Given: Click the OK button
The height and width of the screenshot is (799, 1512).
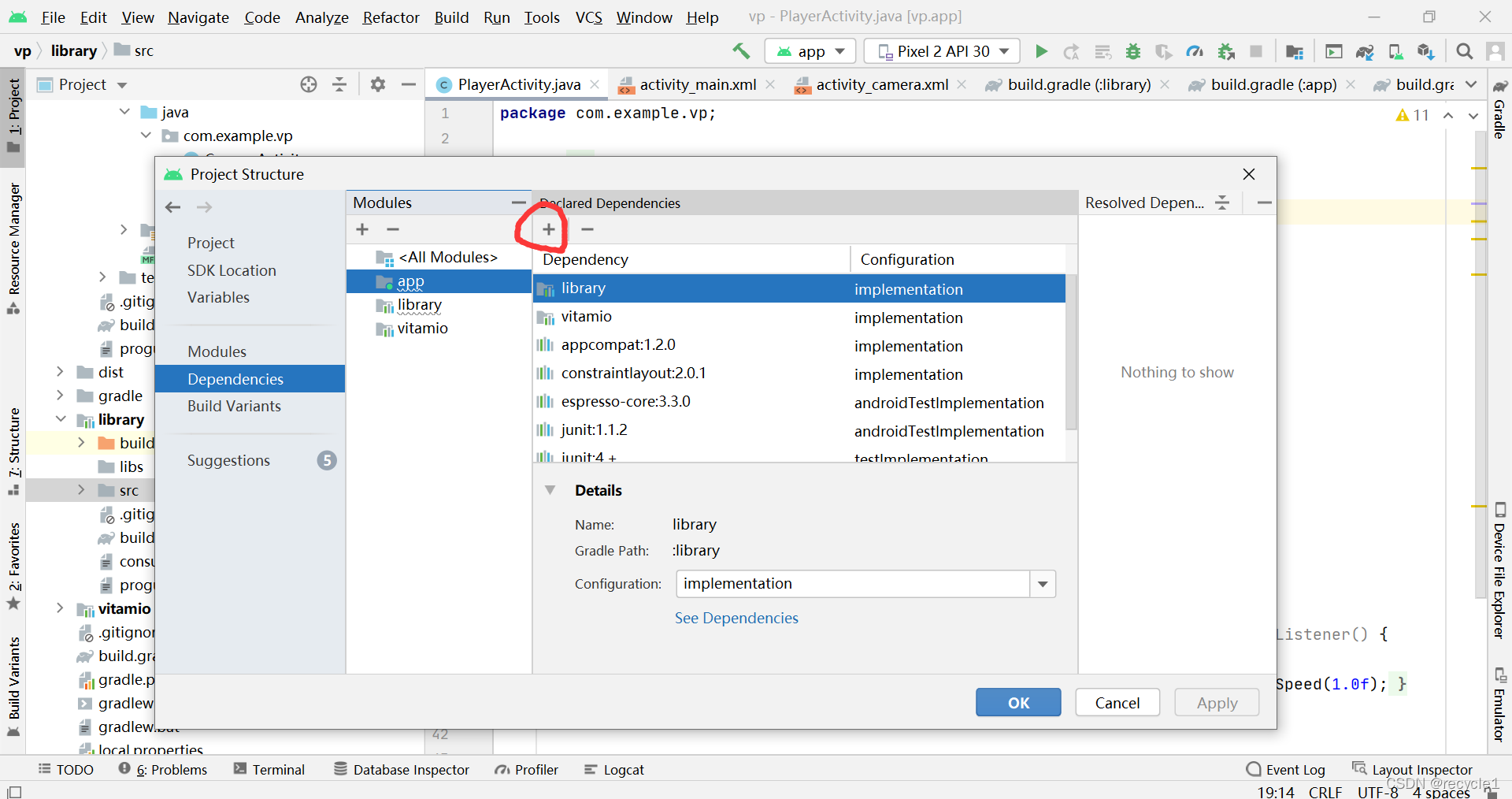Looking at the screenshot, I should (1018, 703).
